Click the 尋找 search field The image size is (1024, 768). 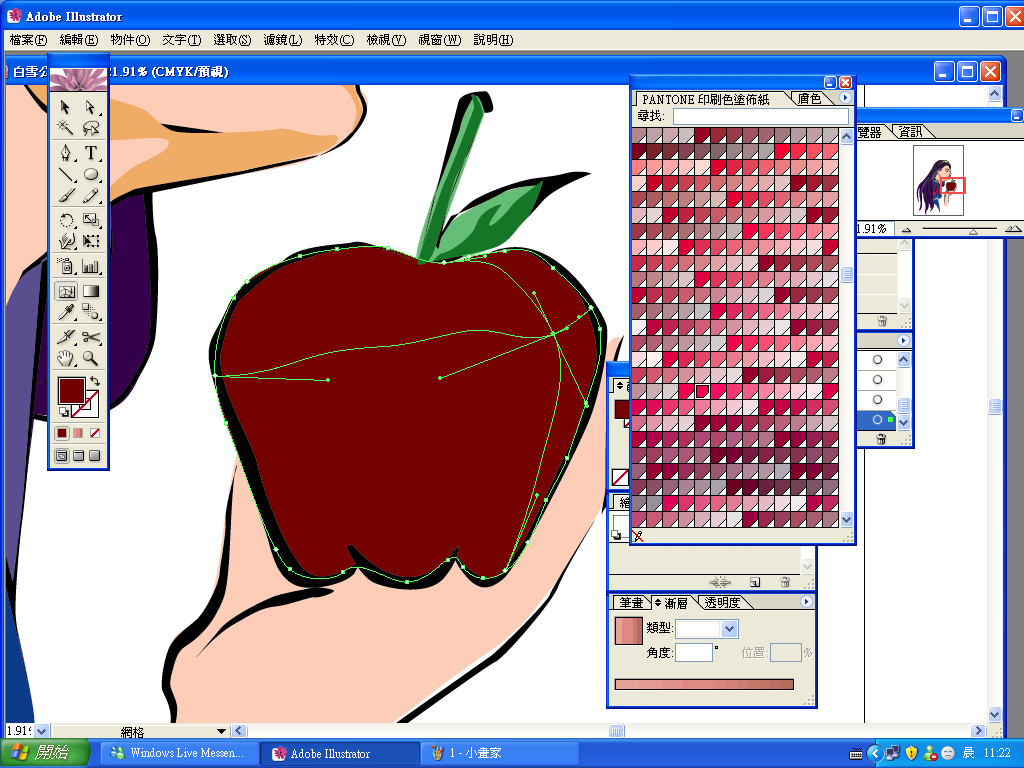(761, 116)
